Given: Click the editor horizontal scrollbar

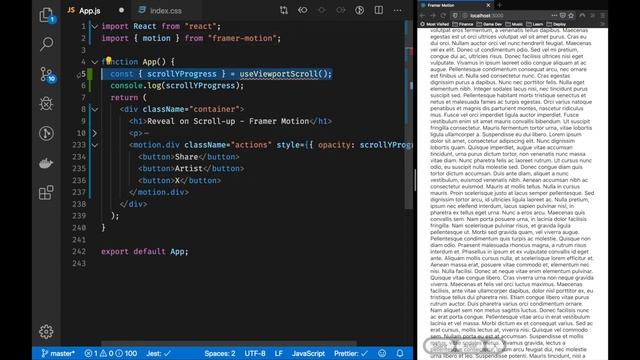Looking at the screenshot, I should [229, 343].
